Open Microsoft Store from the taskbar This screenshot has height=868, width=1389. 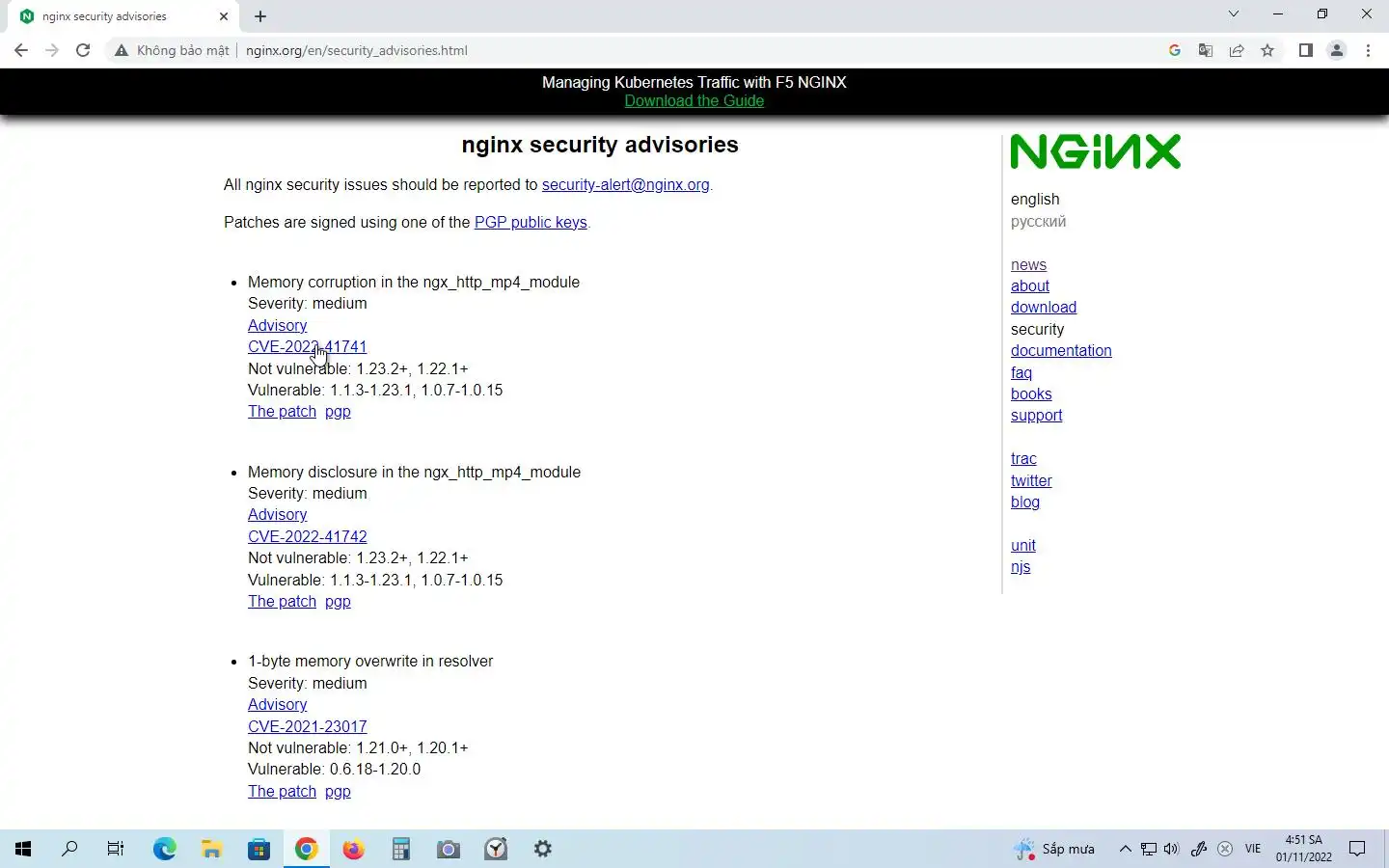coord(259,849)
